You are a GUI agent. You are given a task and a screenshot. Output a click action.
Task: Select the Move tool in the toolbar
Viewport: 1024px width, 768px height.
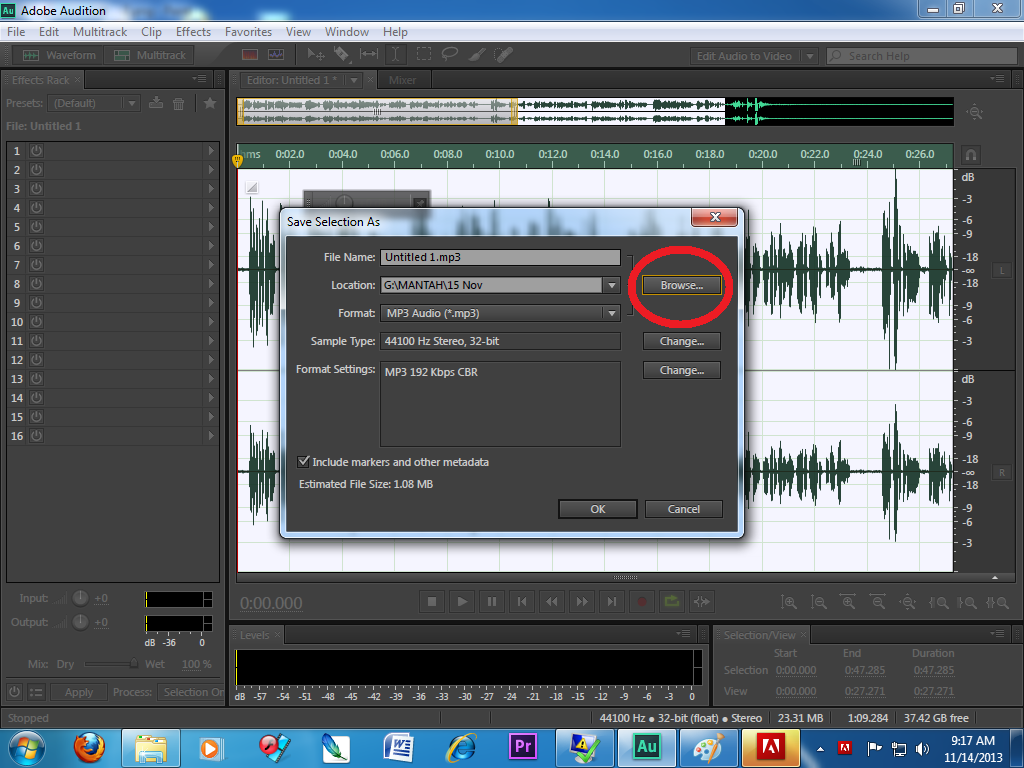[318, 54]
